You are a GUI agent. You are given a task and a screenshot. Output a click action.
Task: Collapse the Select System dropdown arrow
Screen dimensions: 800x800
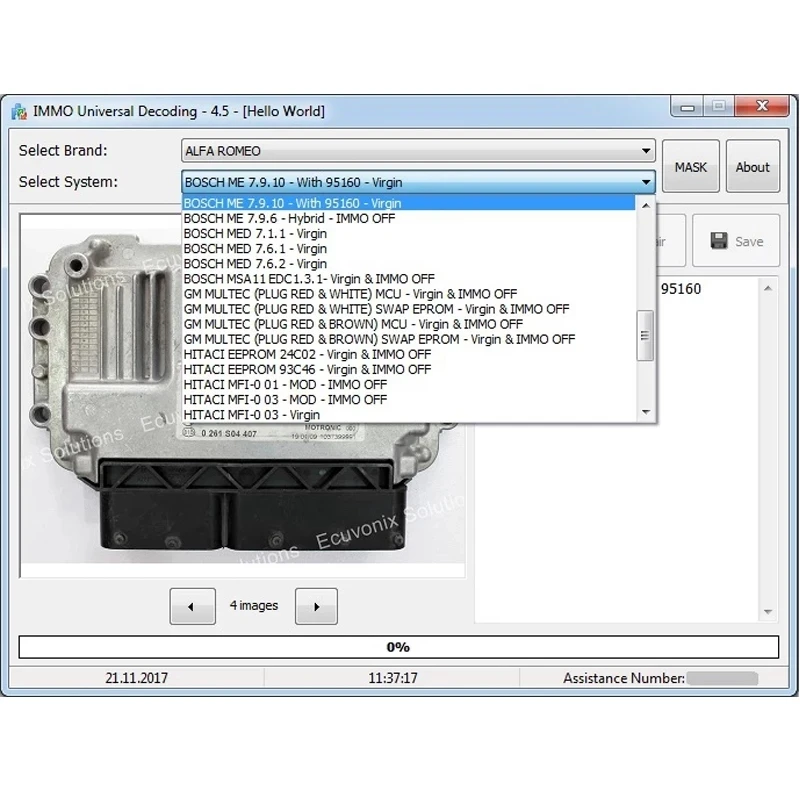point(646,182)
